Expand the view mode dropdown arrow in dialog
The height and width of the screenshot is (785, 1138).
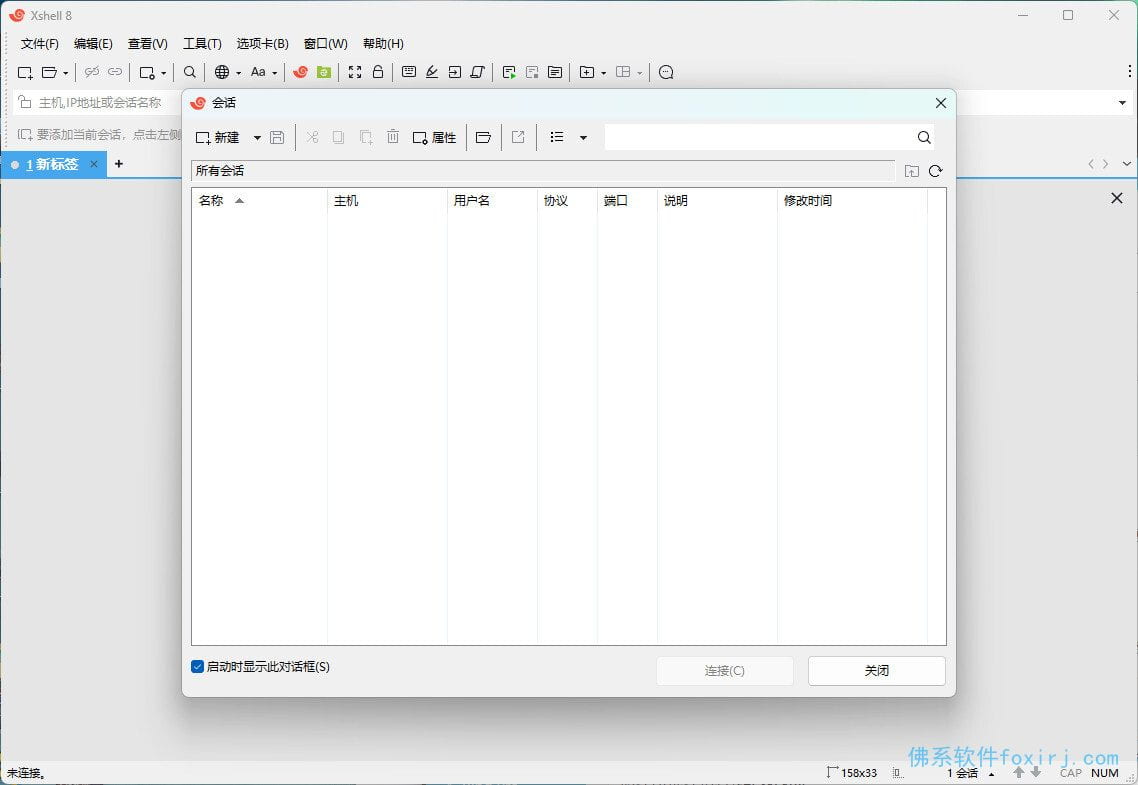tap(583, 137)
